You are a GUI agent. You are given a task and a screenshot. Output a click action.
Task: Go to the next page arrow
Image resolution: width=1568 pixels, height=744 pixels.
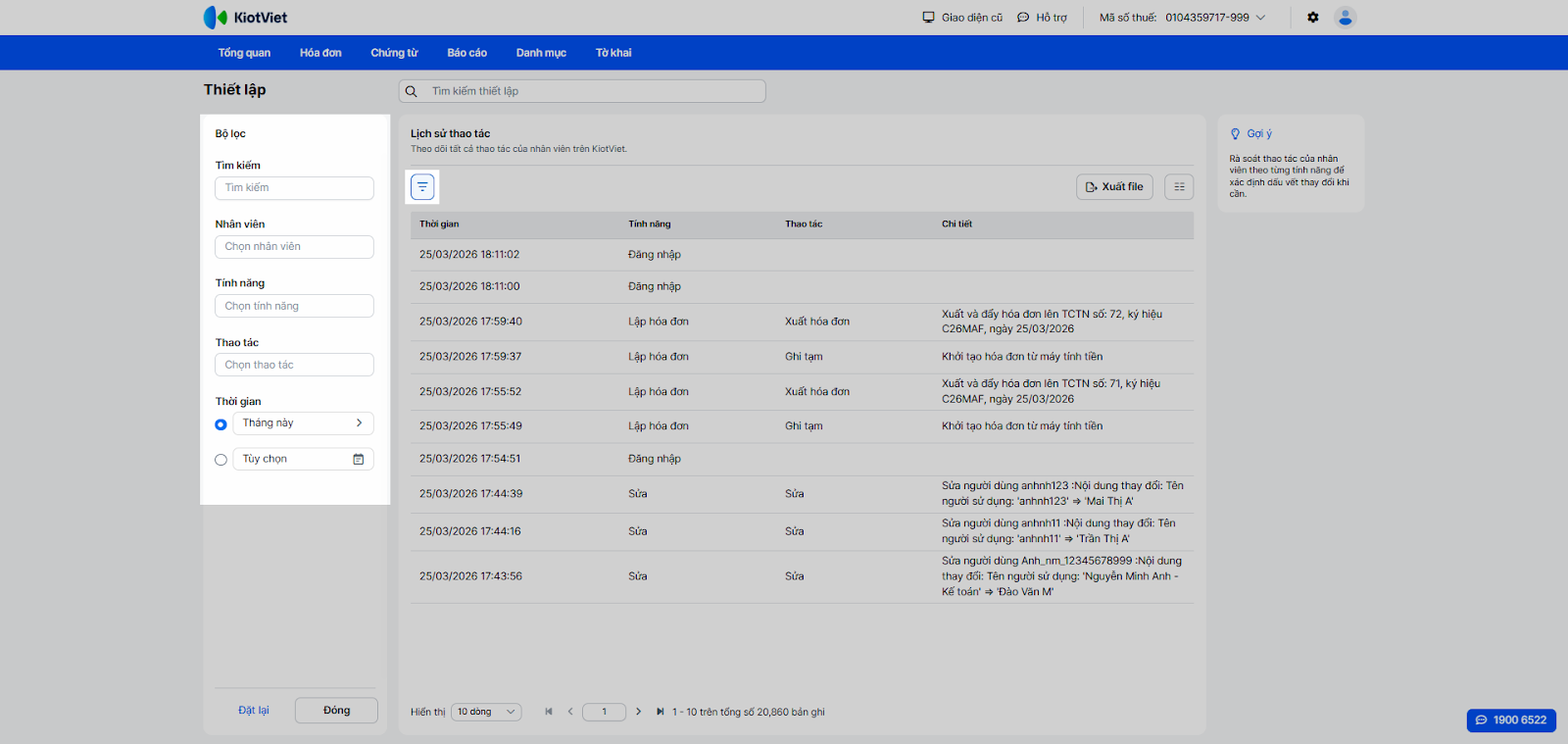[638, 712]
